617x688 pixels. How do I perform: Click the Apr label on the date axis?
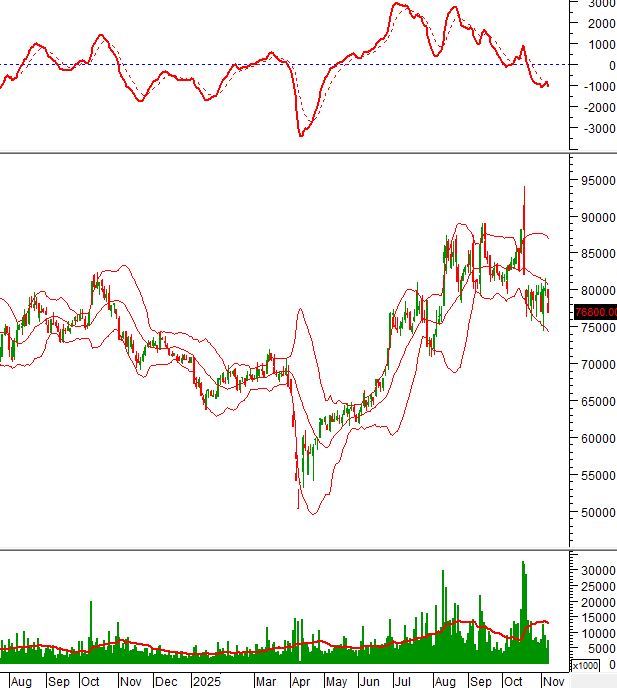[x=301, y=681]
